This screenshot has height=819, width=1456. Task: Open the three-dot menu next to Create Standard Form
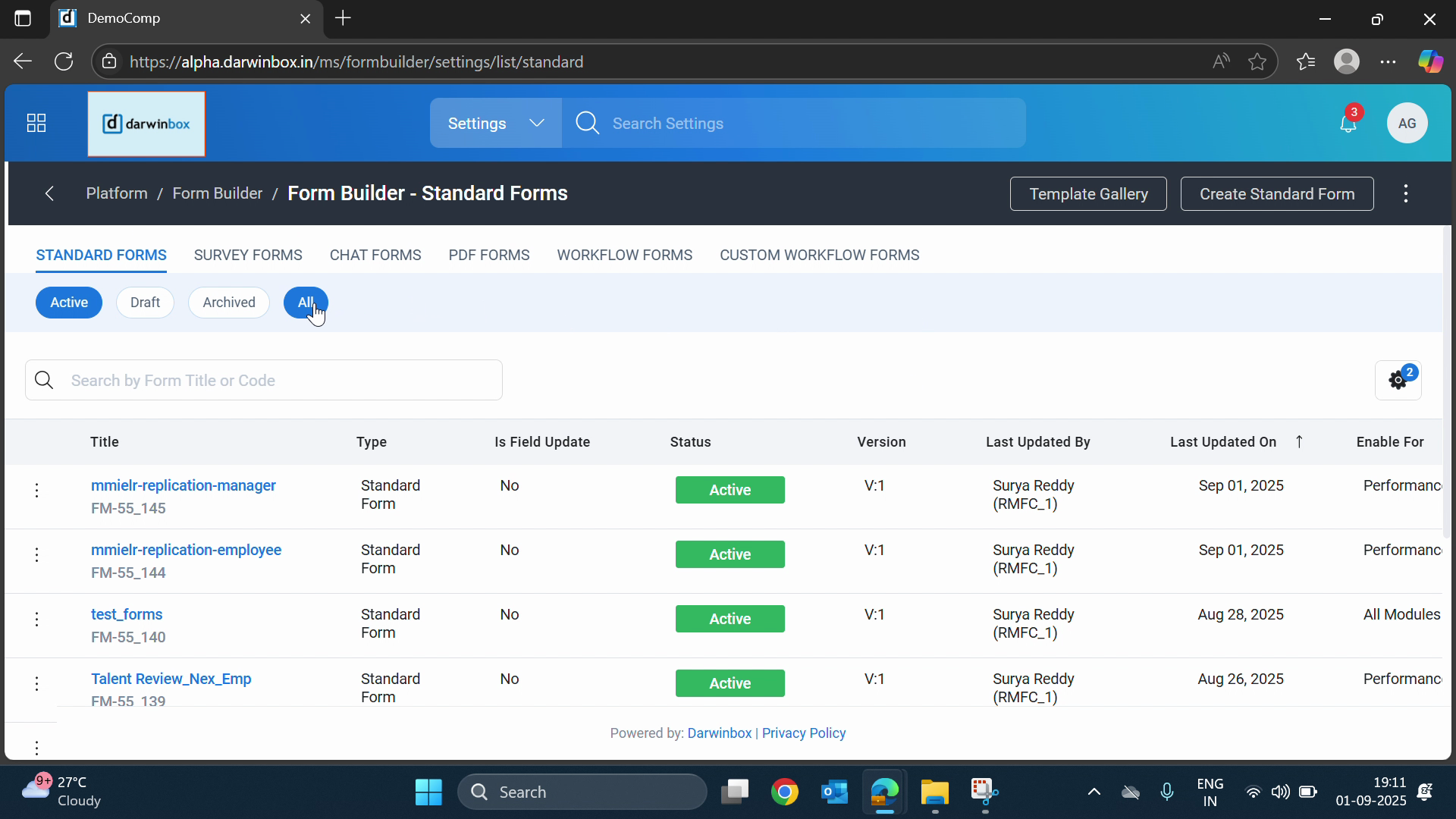pyautogui.click(x=1406, y=193)
